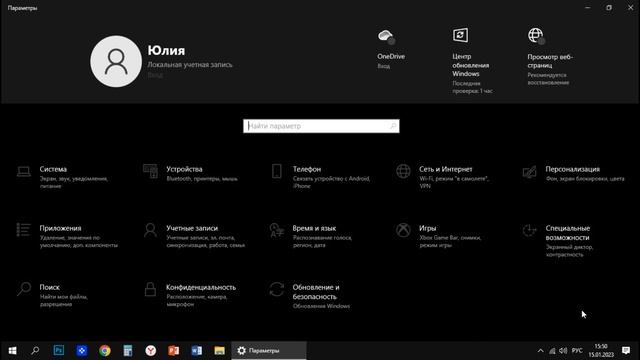Open the Конфиденциальность lock icon
This screenshot has width=640, height=360.
click(150, 289)
